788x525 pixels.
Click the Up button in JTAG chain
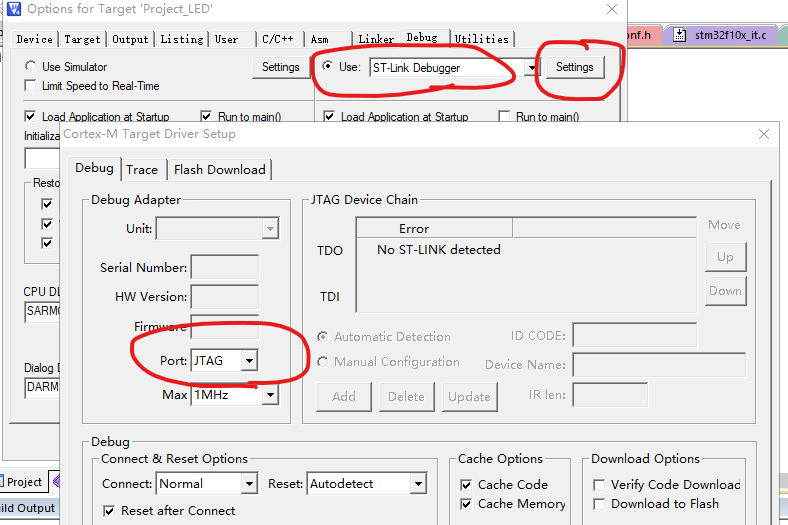pos(725,257)
